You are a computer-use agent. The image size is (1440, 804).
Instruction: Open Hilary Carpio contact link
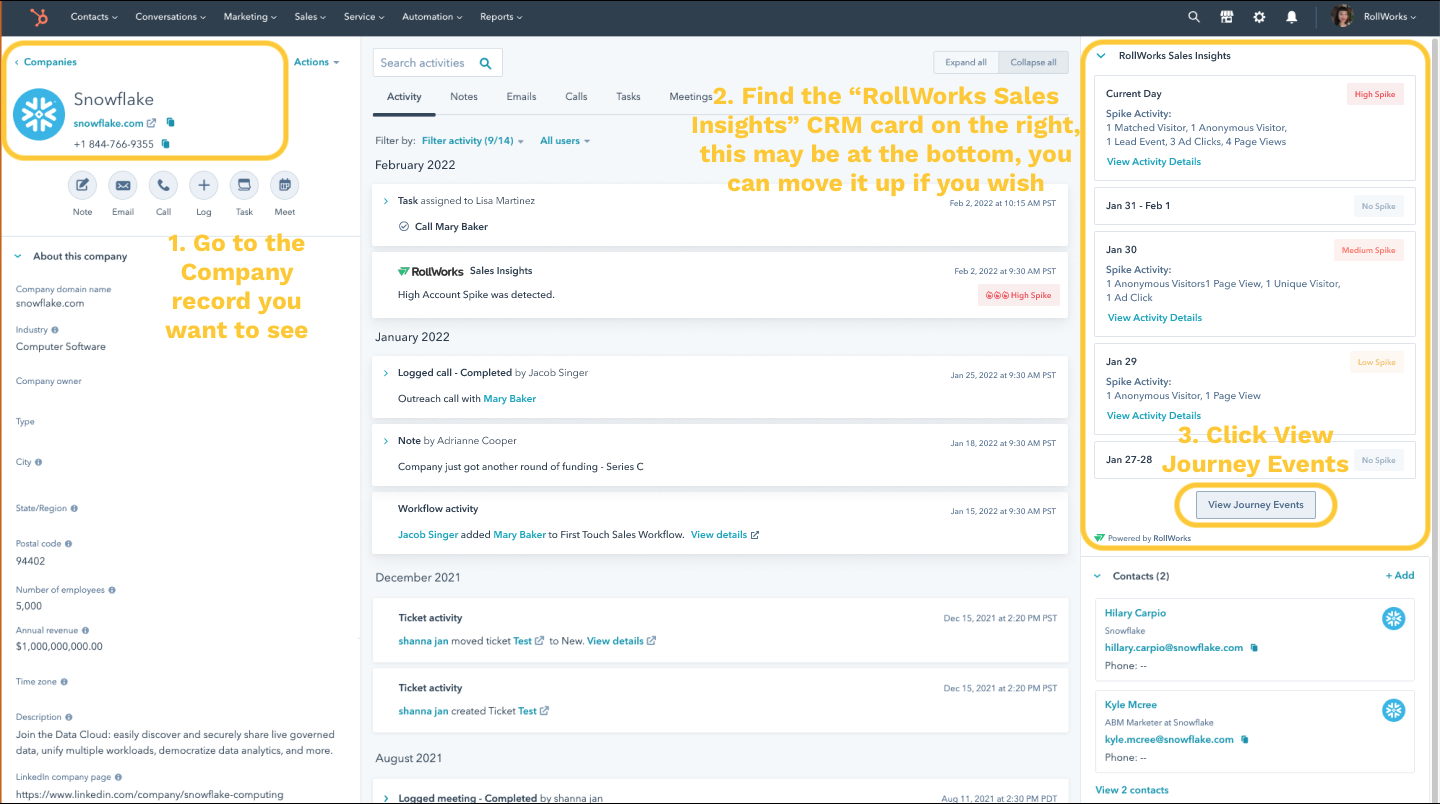[1135, 613]
